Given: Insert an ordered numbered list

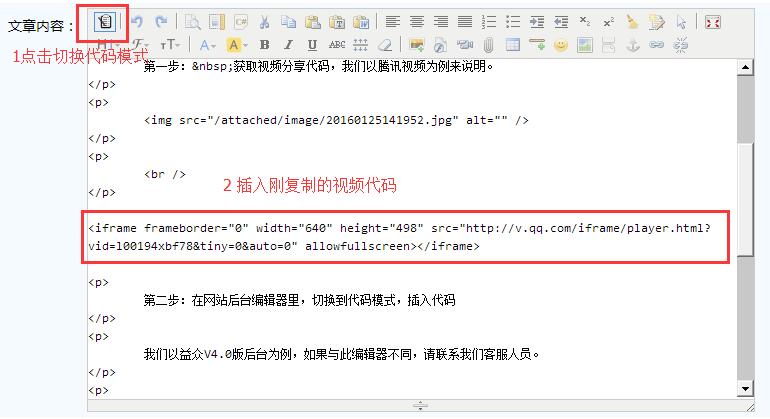Looking at the screenshot, I should (x=489, y=21).
